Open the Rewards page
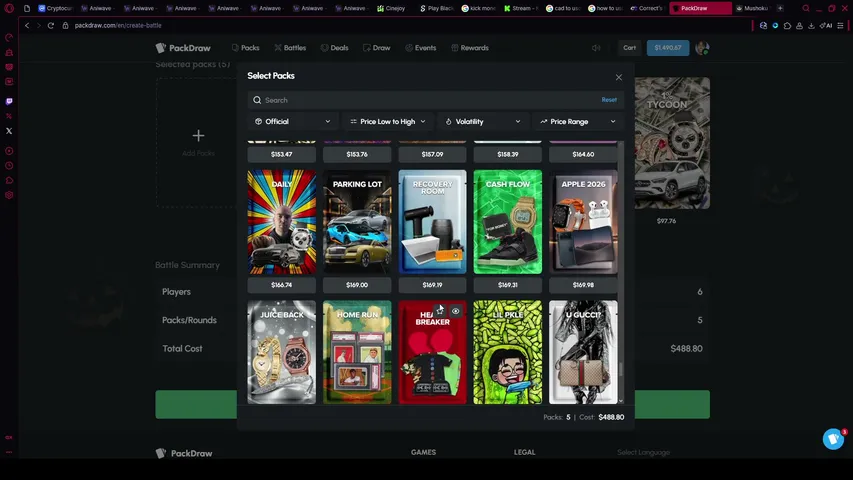Screen dimensions: 853x480 tap(470, 48)
